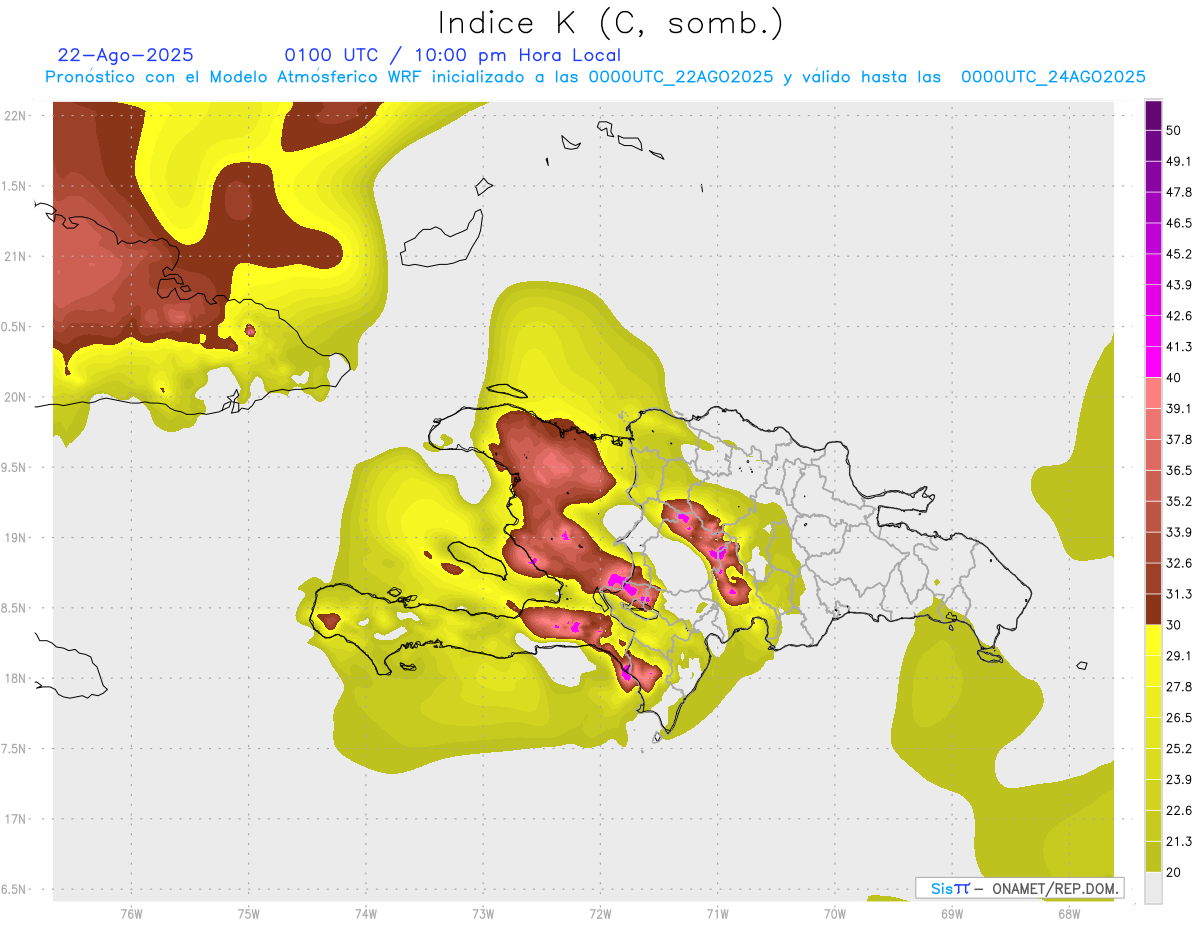Select the date label "22-Ago-2025"

coord(126,55)
